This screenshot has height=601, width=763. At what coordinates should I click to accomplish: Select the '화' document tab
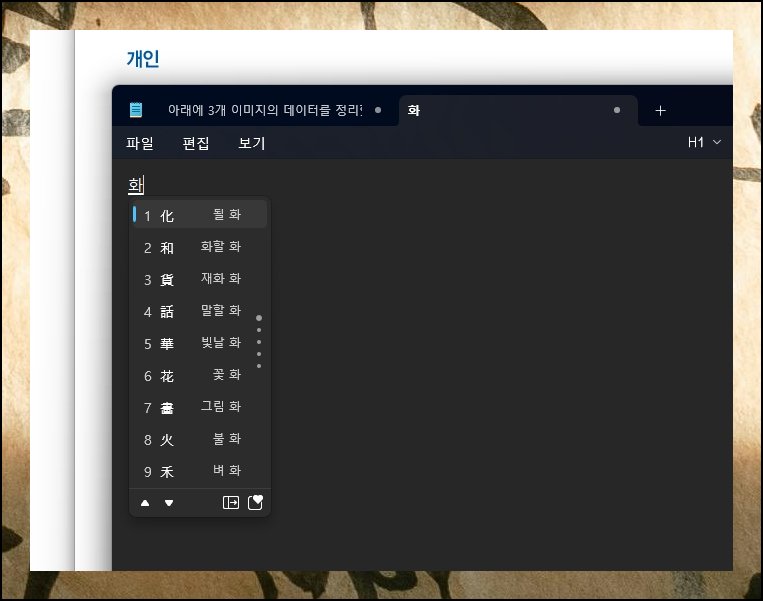[x=518, y=110]
